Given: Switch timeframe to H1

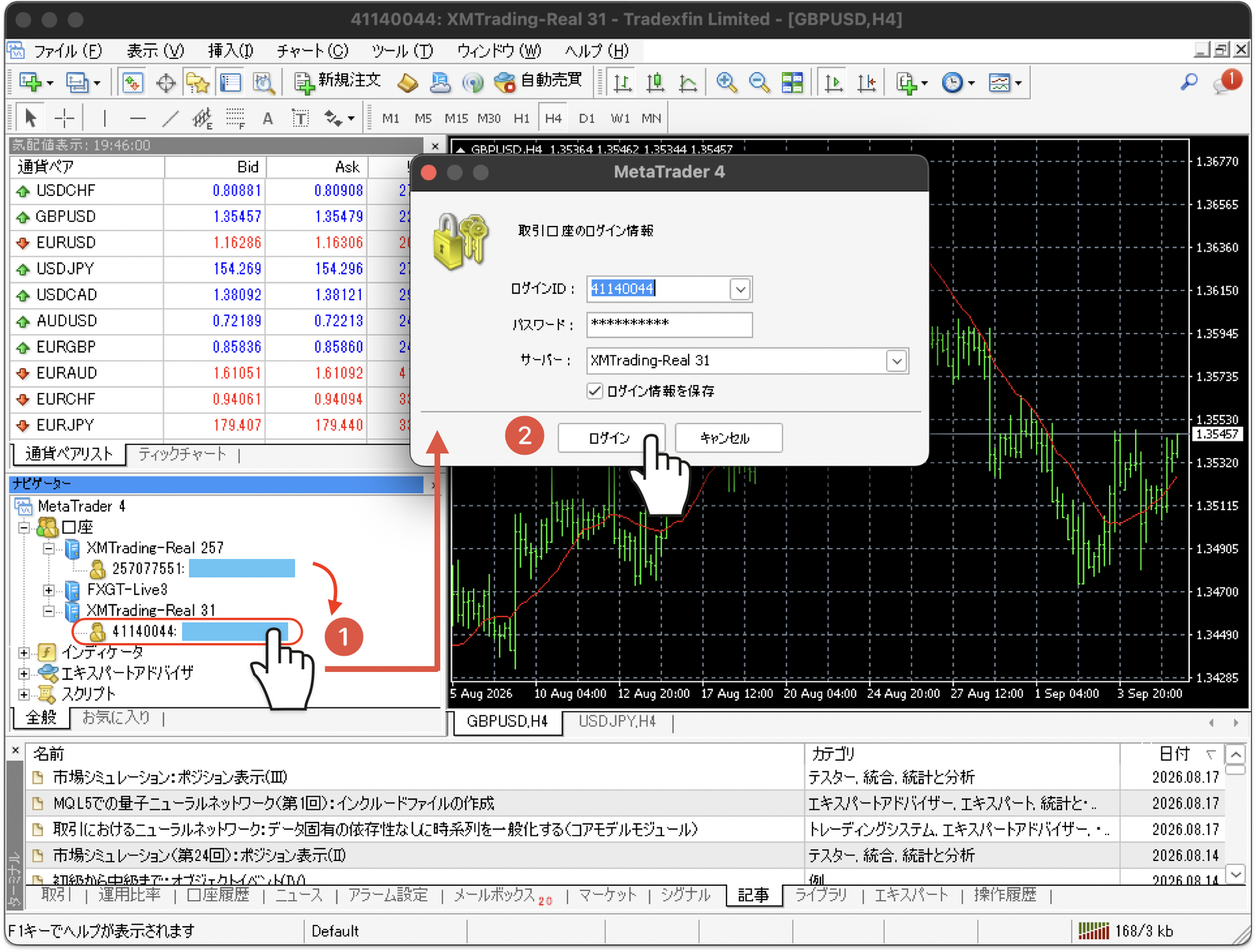Looking at the screenshot, I should [522, 118].
